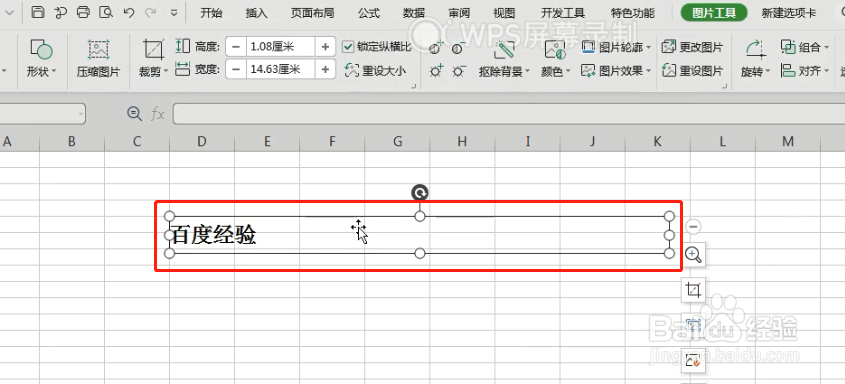The height and width of the screenshot is (384, 845).
Task: Select column M header
Action: pyautogui.click(x=788, y=142)
